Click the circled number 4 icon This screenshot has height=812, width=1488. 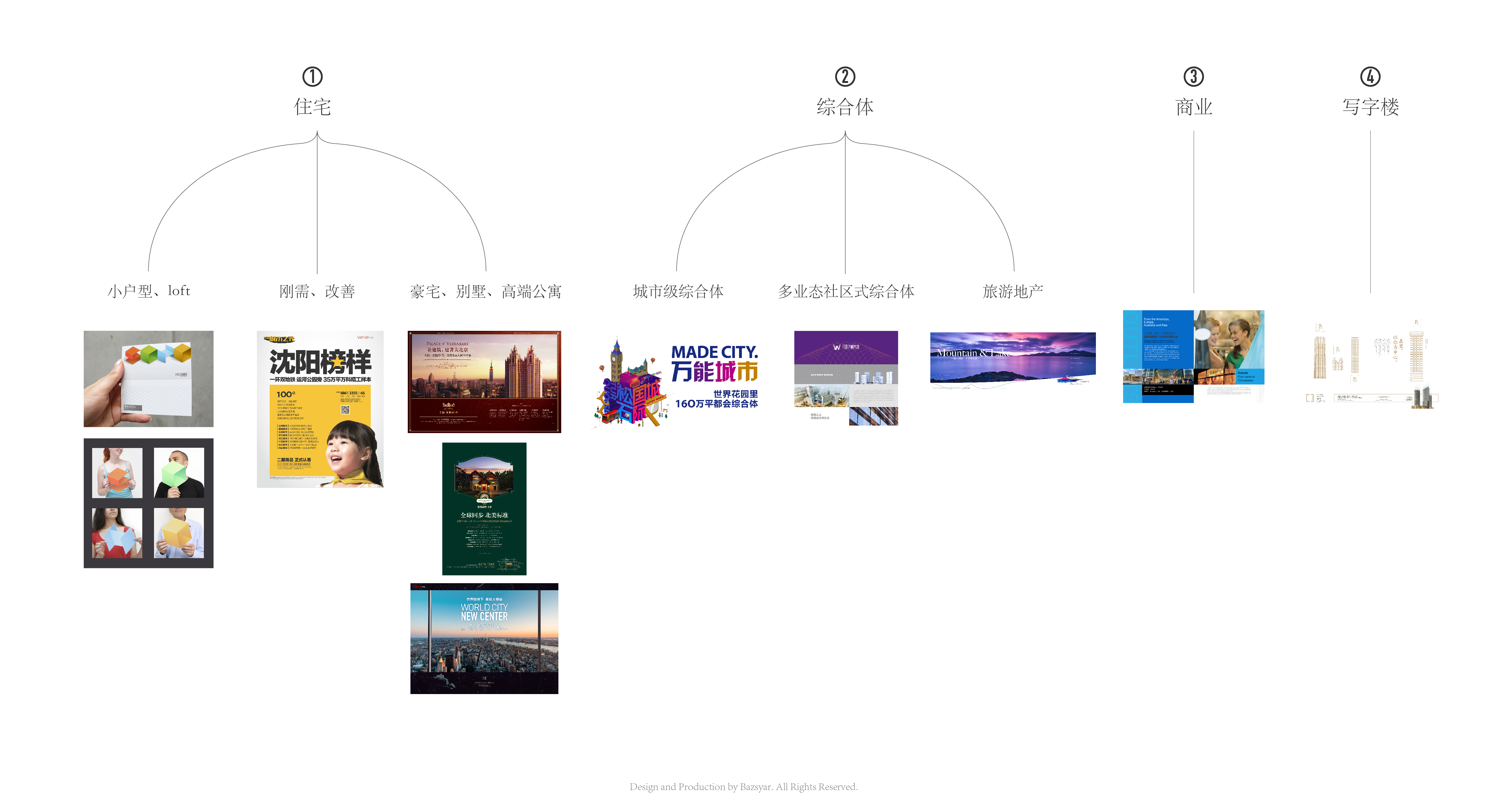tap(1370, 77)
